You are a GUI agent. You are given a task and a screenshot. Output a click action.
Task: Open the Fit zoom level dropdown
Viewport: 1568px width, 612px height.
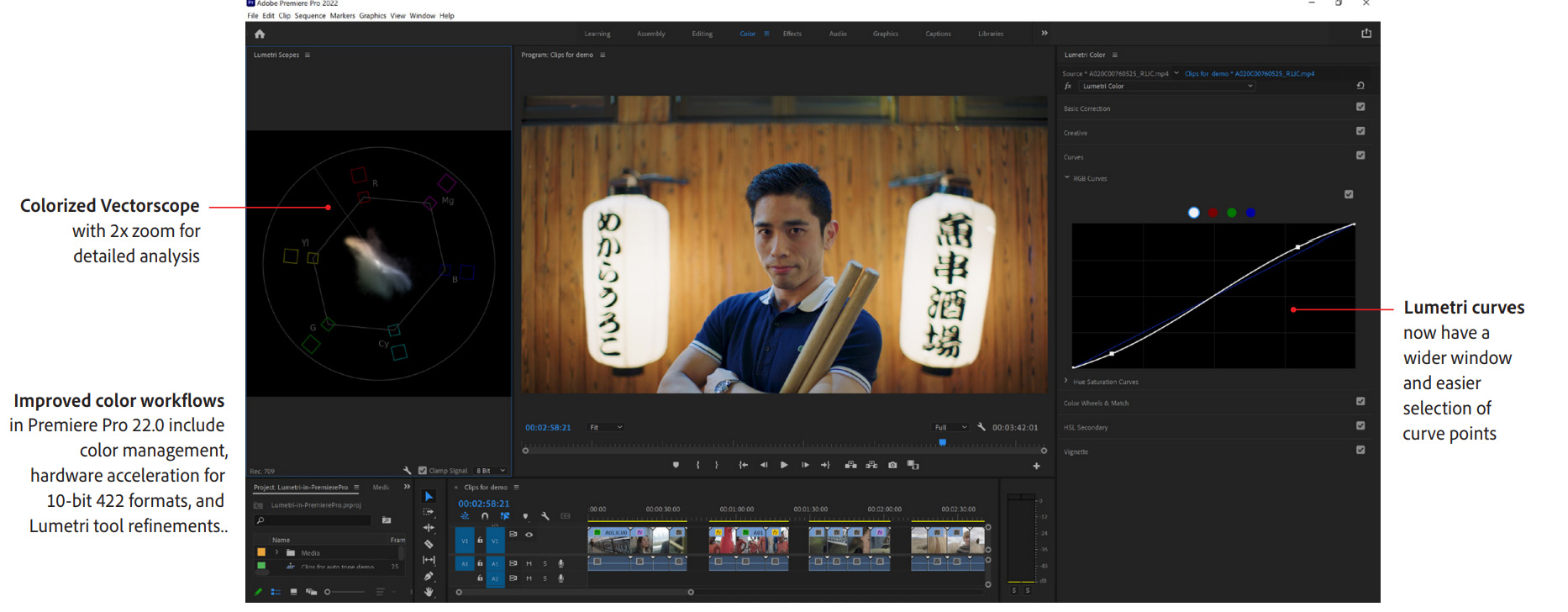point(606,427)
